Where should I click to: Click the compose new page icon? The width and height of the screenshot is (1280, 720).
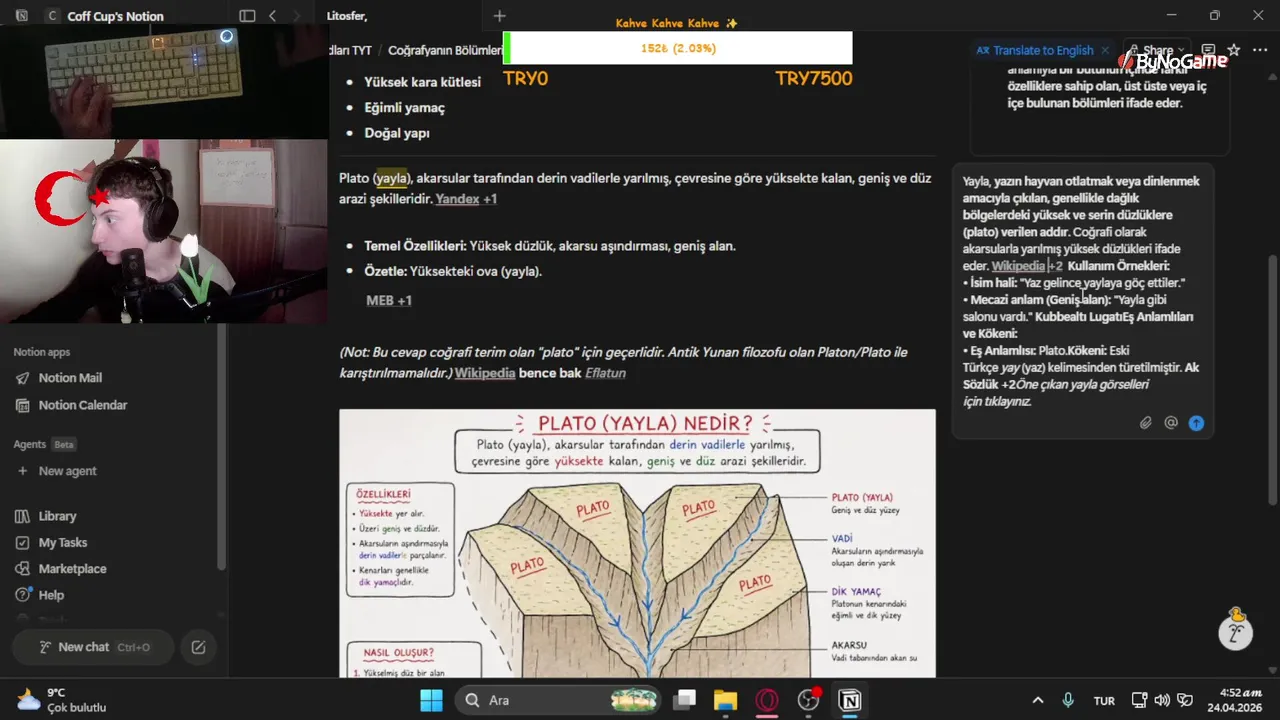(198, 647)
